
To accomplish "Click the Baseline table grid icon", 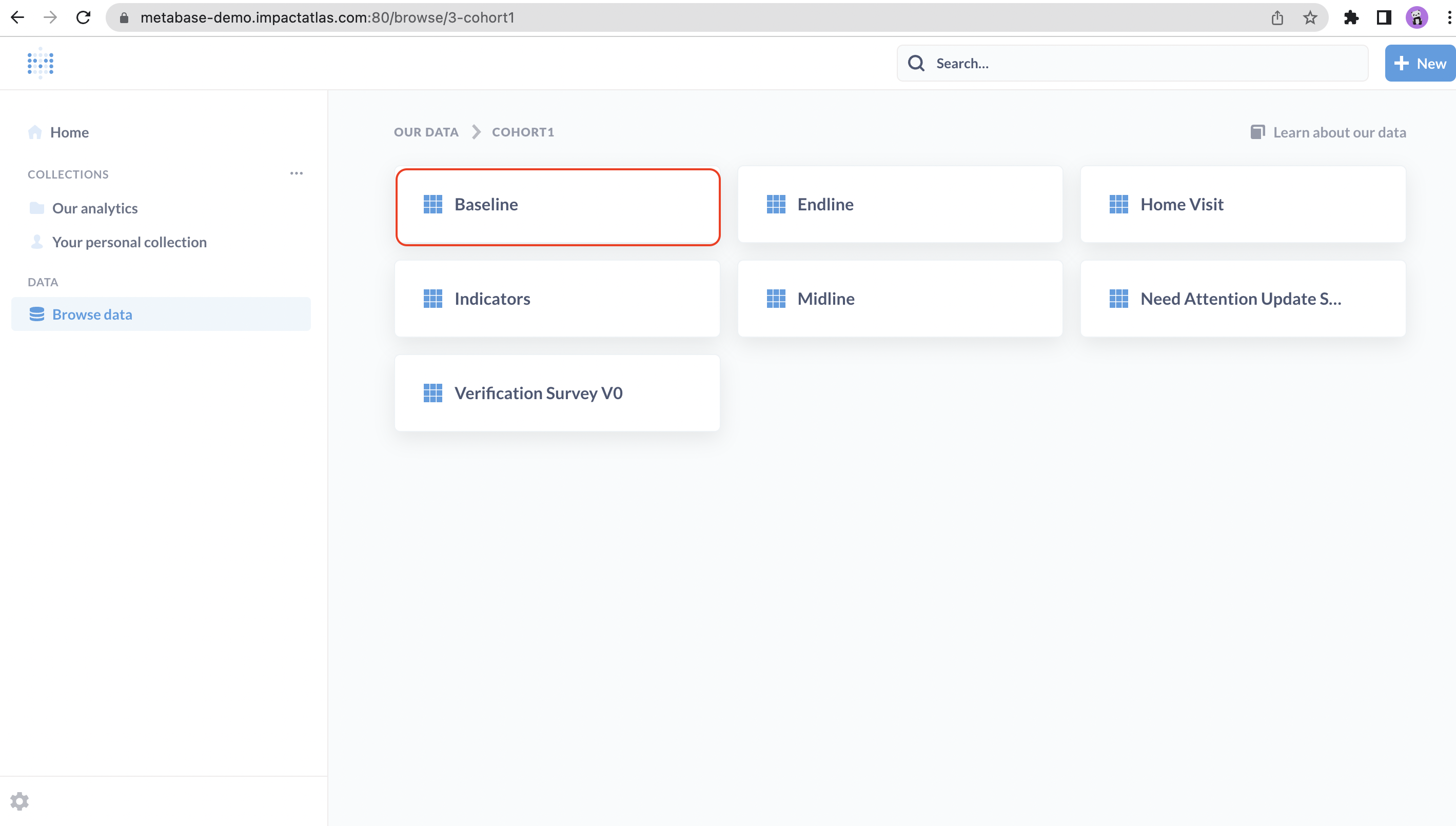I will [x=434, y=204].
